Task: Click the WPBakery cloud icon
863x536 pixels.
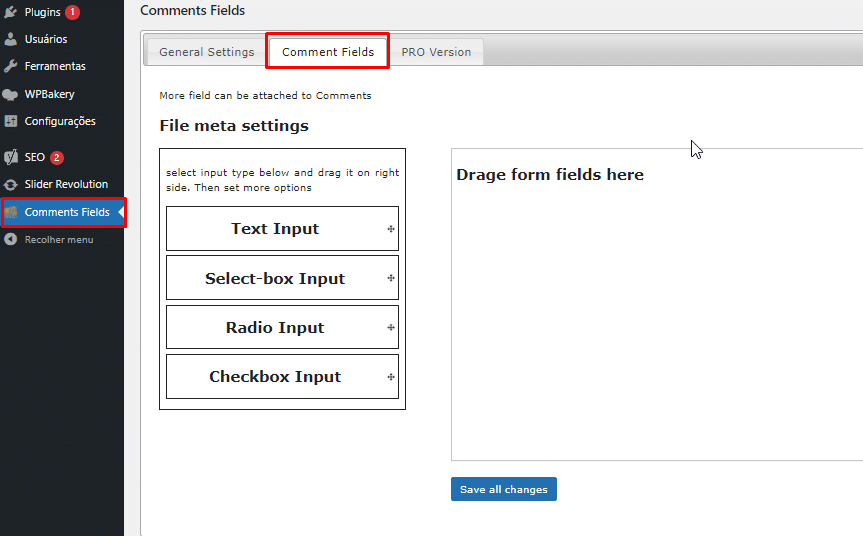Action: [10, 94]
